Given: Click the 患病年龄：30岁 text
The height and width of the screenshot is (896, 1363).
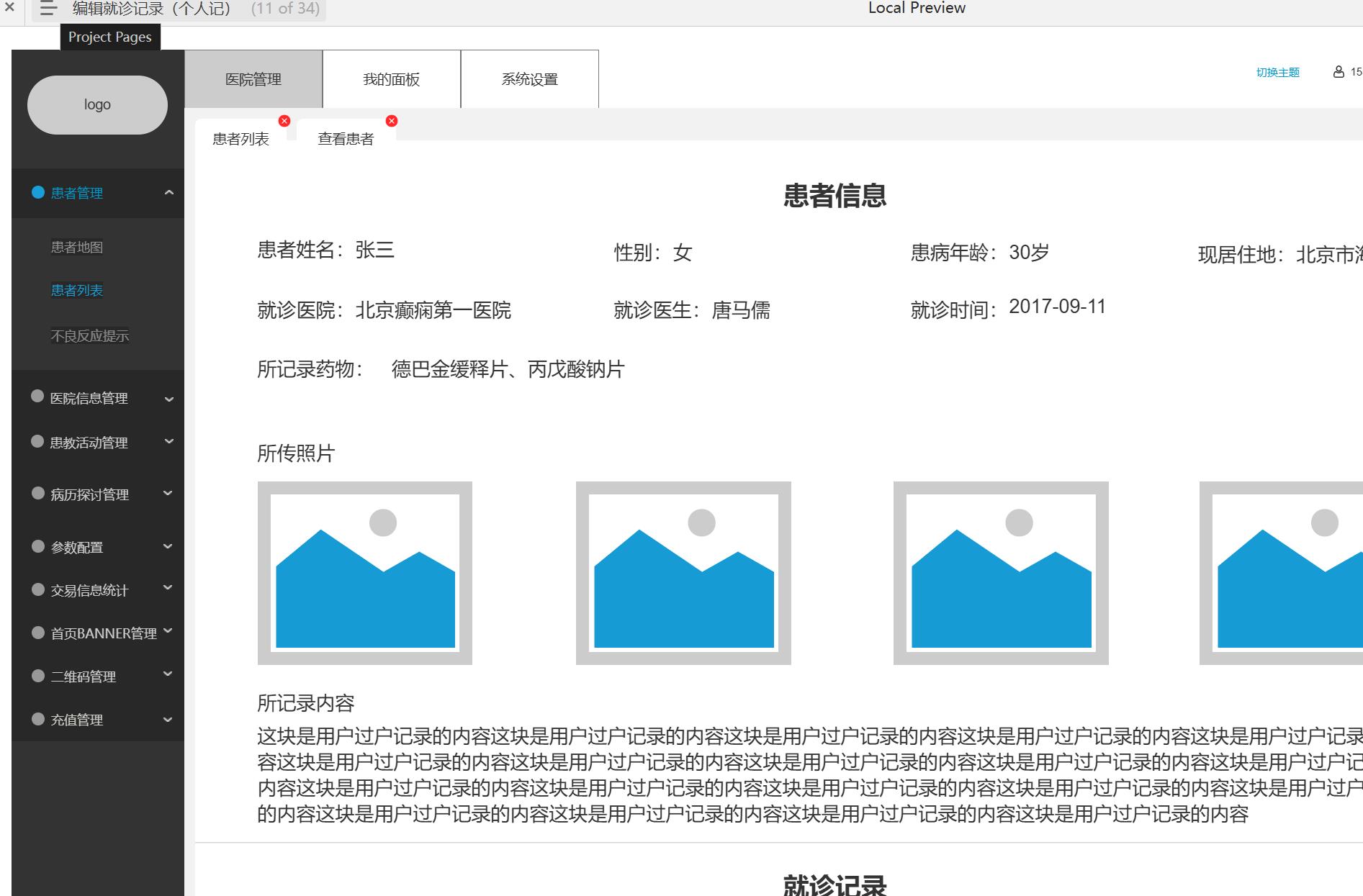Looking at the screenshot, I should [x=980, y=253].
